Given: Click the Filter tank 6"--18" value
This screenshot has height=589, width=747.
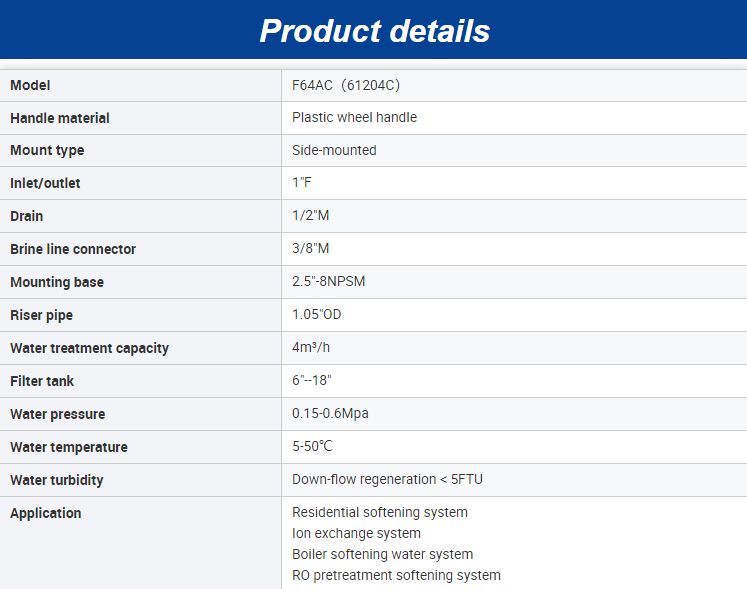Looking at the screenshot, I should pos(311,381).
